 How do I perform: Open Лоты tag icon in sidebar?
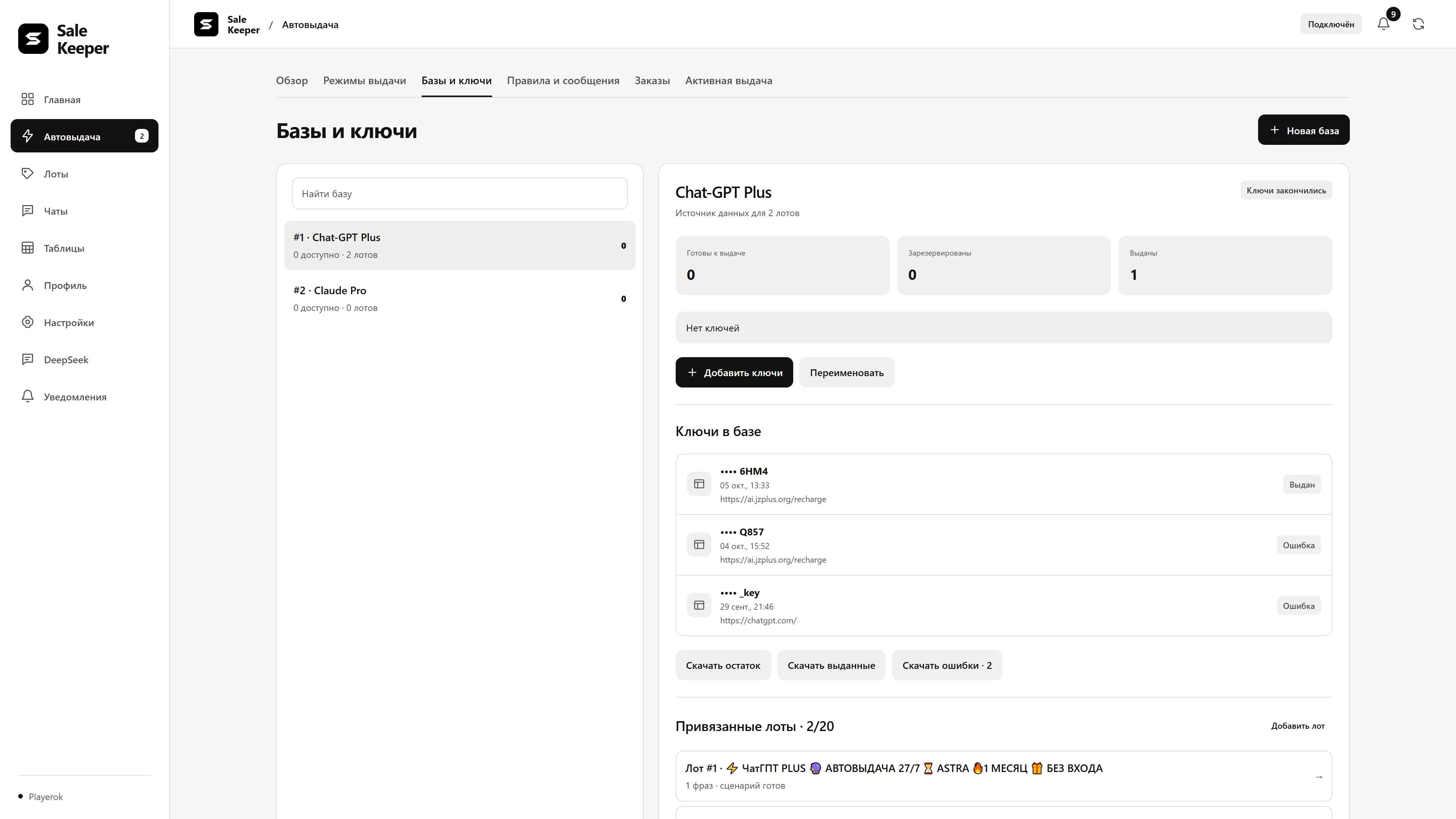pyautogui.click(x=28, y=174)
